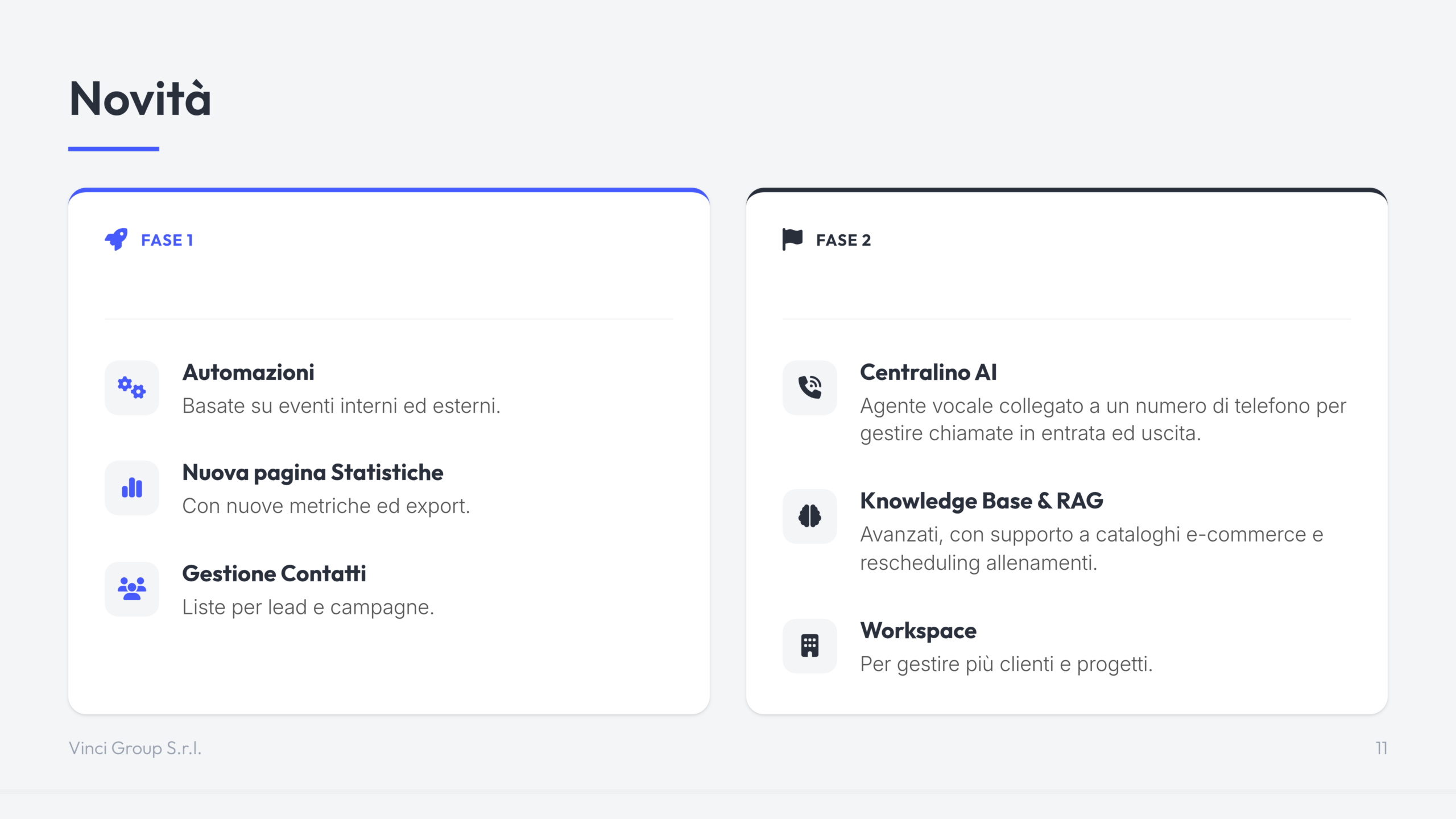Click the people icon for Gestione Contatti
Viewport: 1456px width, 819px height.
pyautogui.click(x=131, y=589)
